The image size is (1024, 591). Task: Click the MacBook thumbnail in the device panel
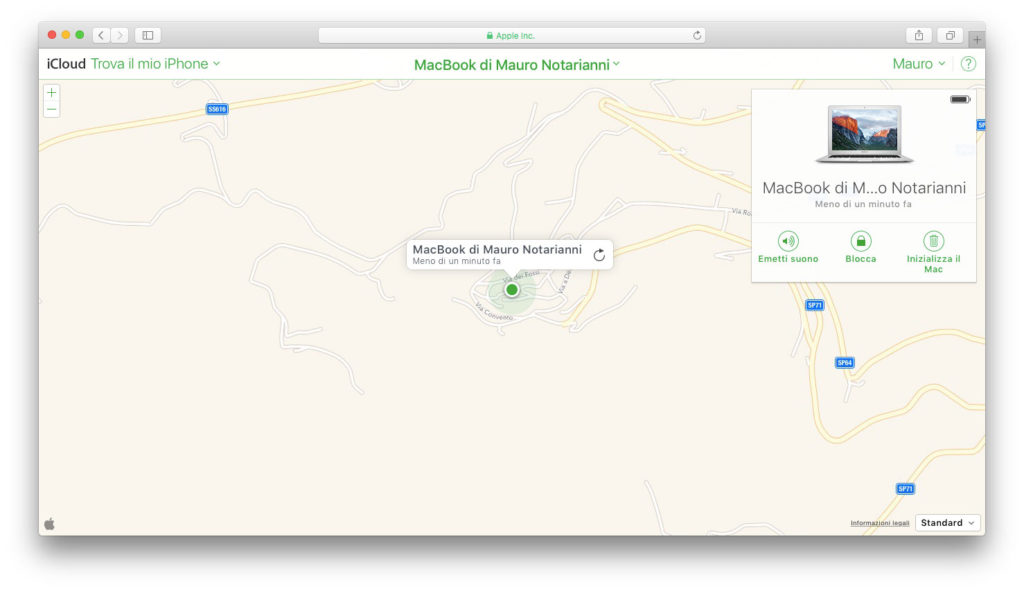(864, 135)
